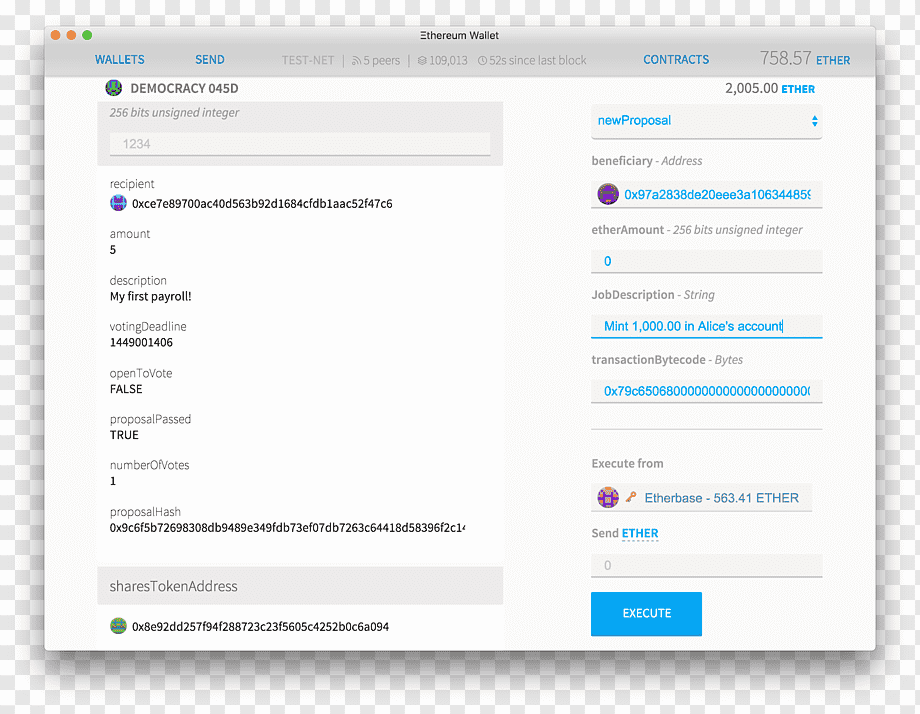Viewport: 920px width, 714px height.
Task: Click the '256 bits unsigned integer' header label
Action: click(x=174, y=113)
